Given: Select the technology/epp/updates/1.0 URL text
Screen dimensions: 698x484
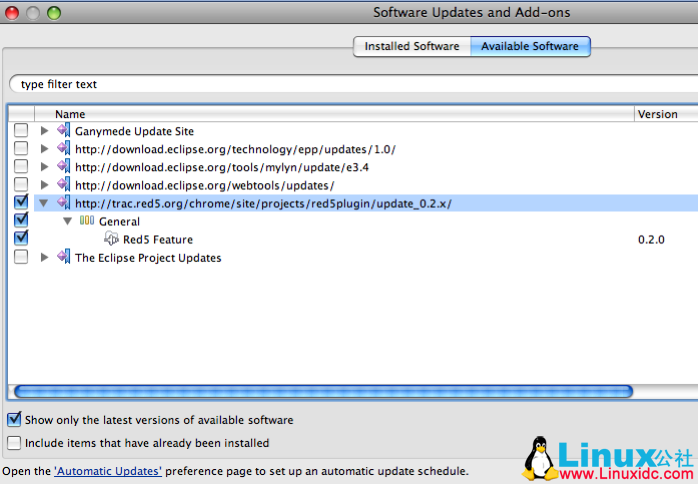Looking at the screenshot, I should 235,149.
